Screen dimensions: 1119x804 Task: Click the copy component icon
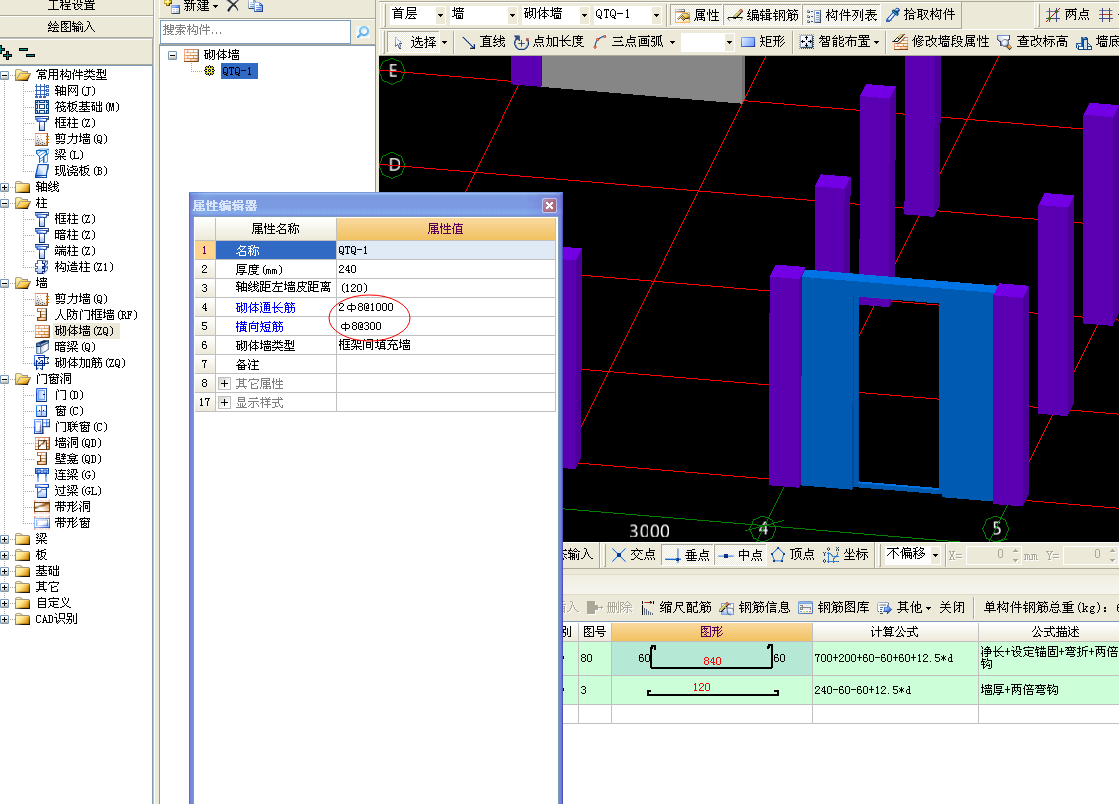pos(255,6)
